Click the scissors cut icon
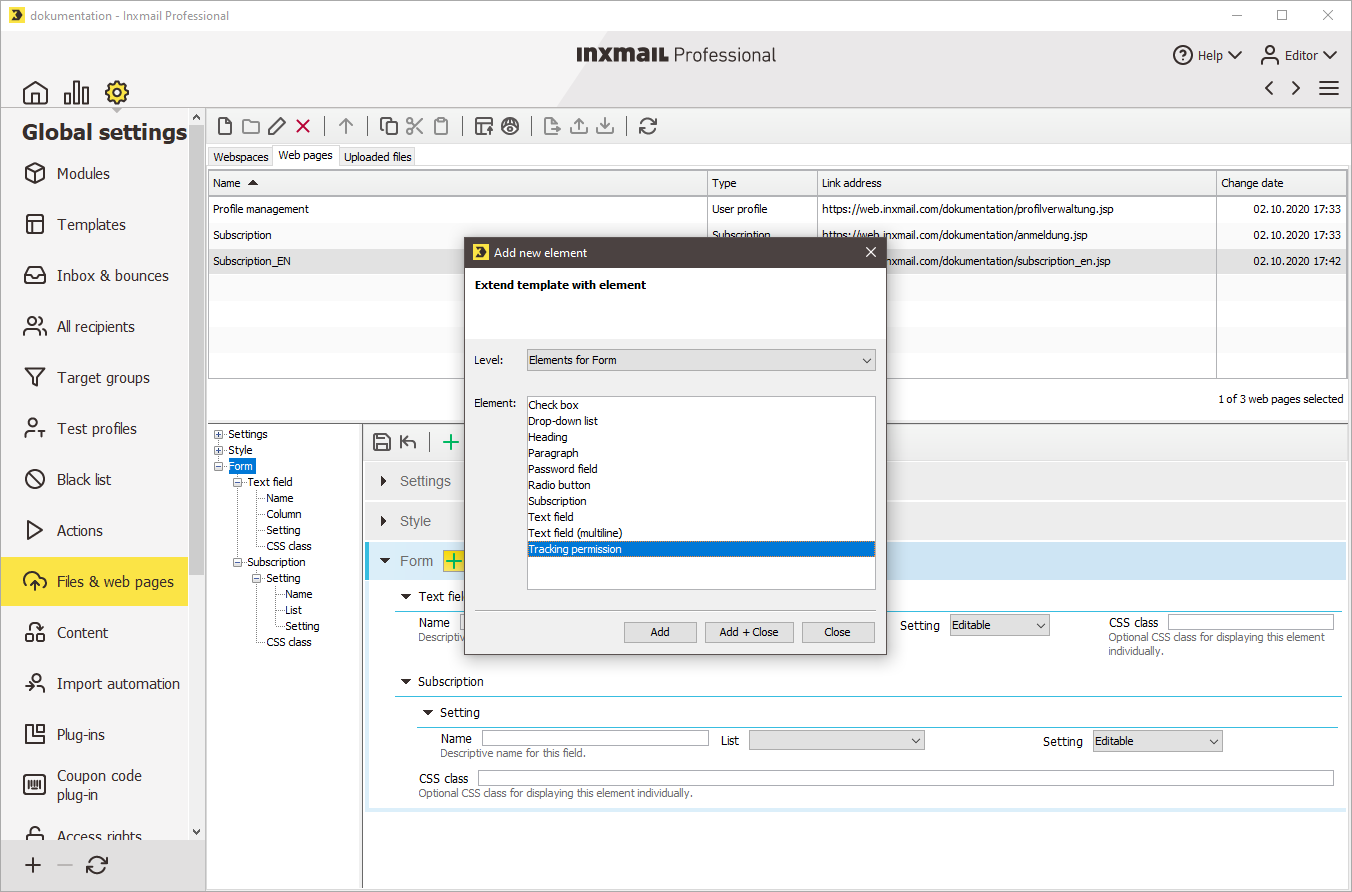Image resolution: width=1352 pixels, height=892 pixels. [415, 126]
